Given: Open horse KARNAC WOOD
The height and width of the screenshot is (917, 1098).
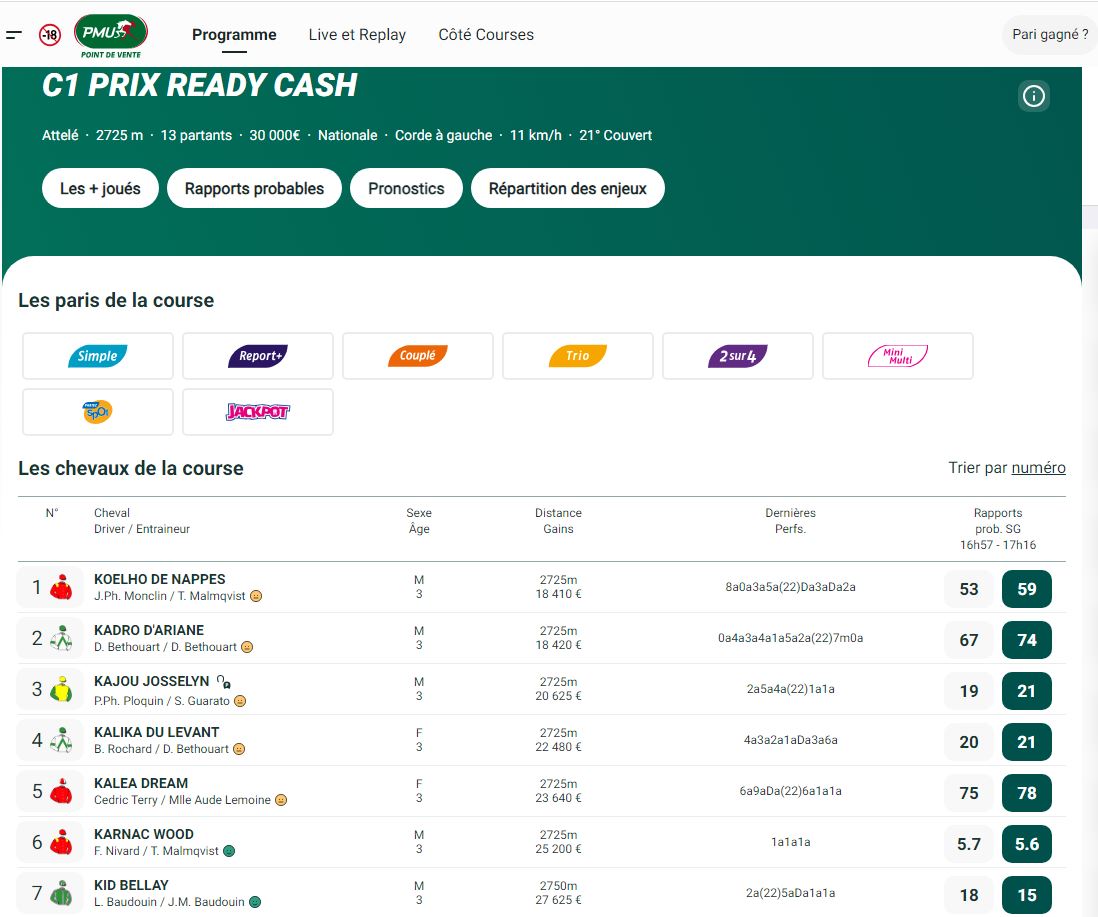Looking at the screenshot, I should coord(144,834).
